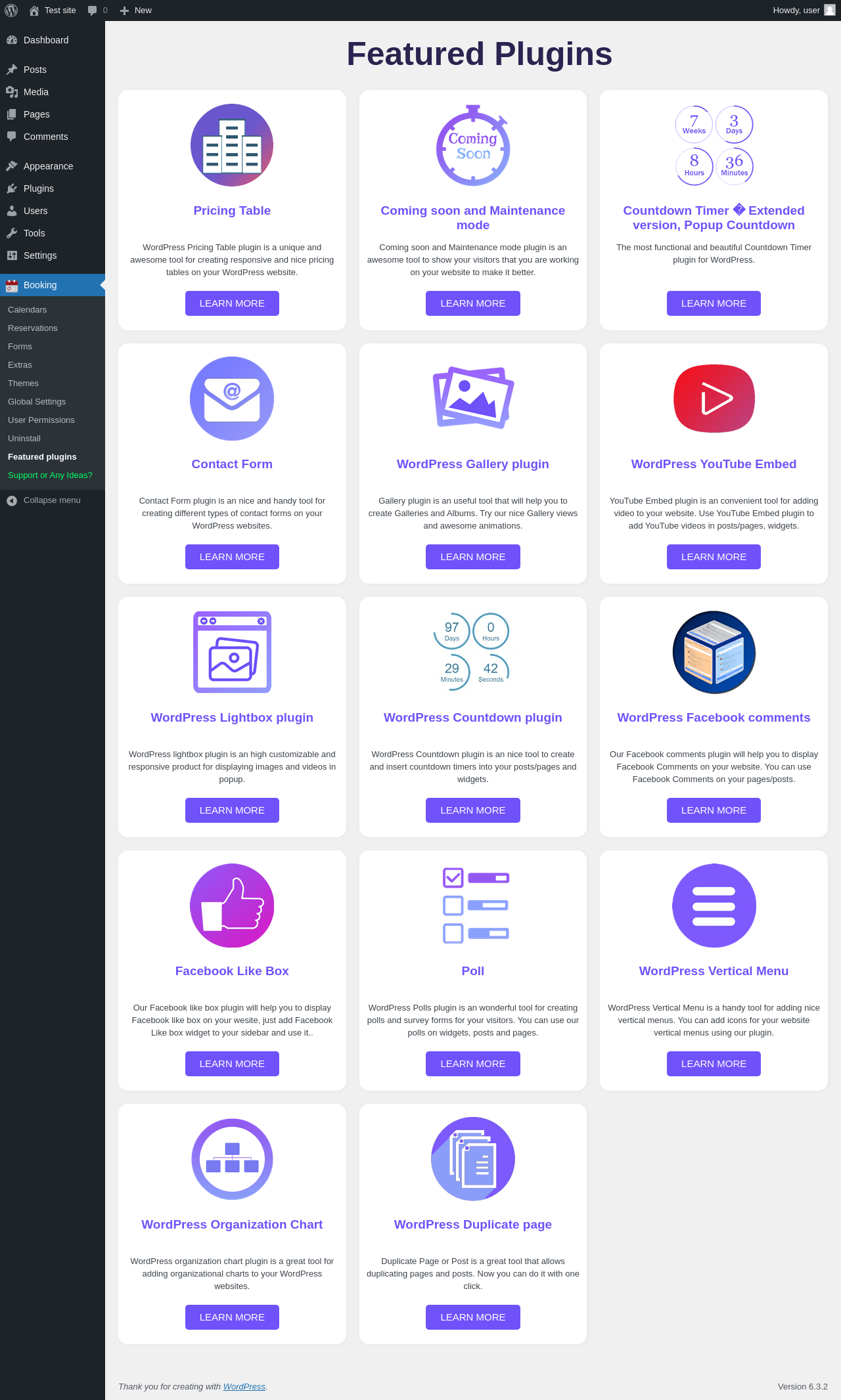
Task: Click the user avatar next to Howdy
Action: pyautogui.click(x=830, y=10)
